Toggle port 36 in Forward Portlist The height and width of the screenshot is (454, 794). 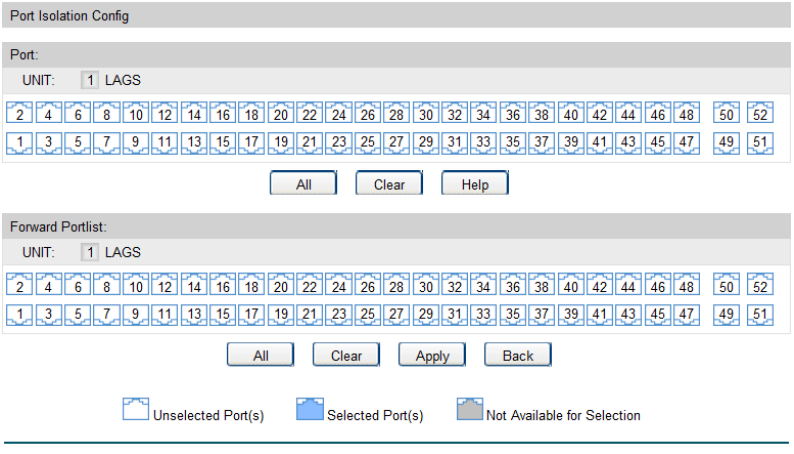512,286
